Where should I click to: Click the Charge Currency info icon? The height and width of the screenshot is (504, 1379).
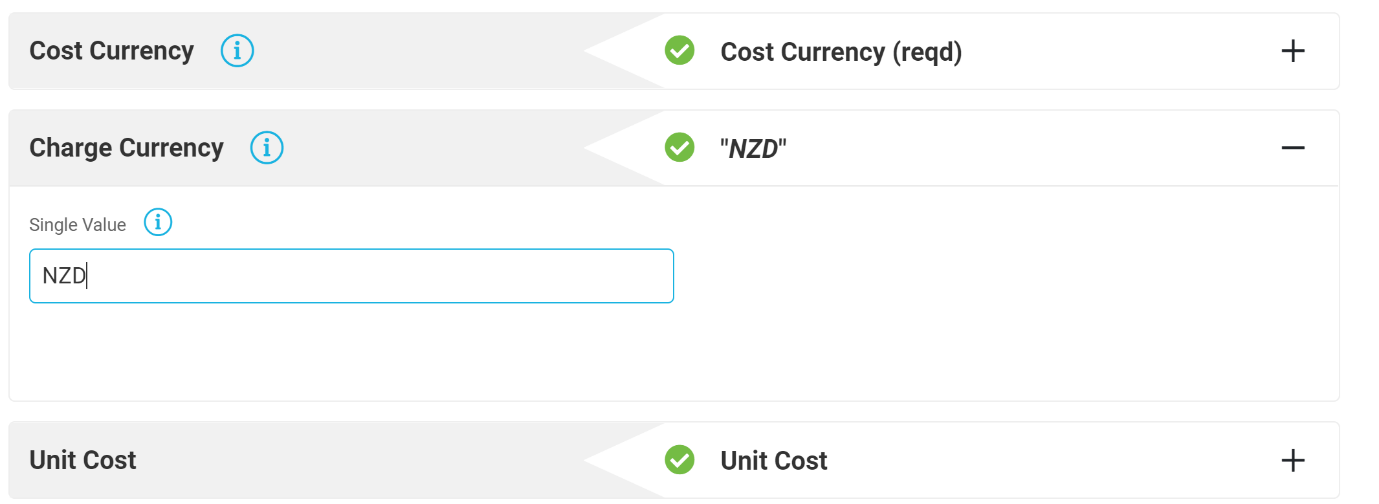point(267,148)
